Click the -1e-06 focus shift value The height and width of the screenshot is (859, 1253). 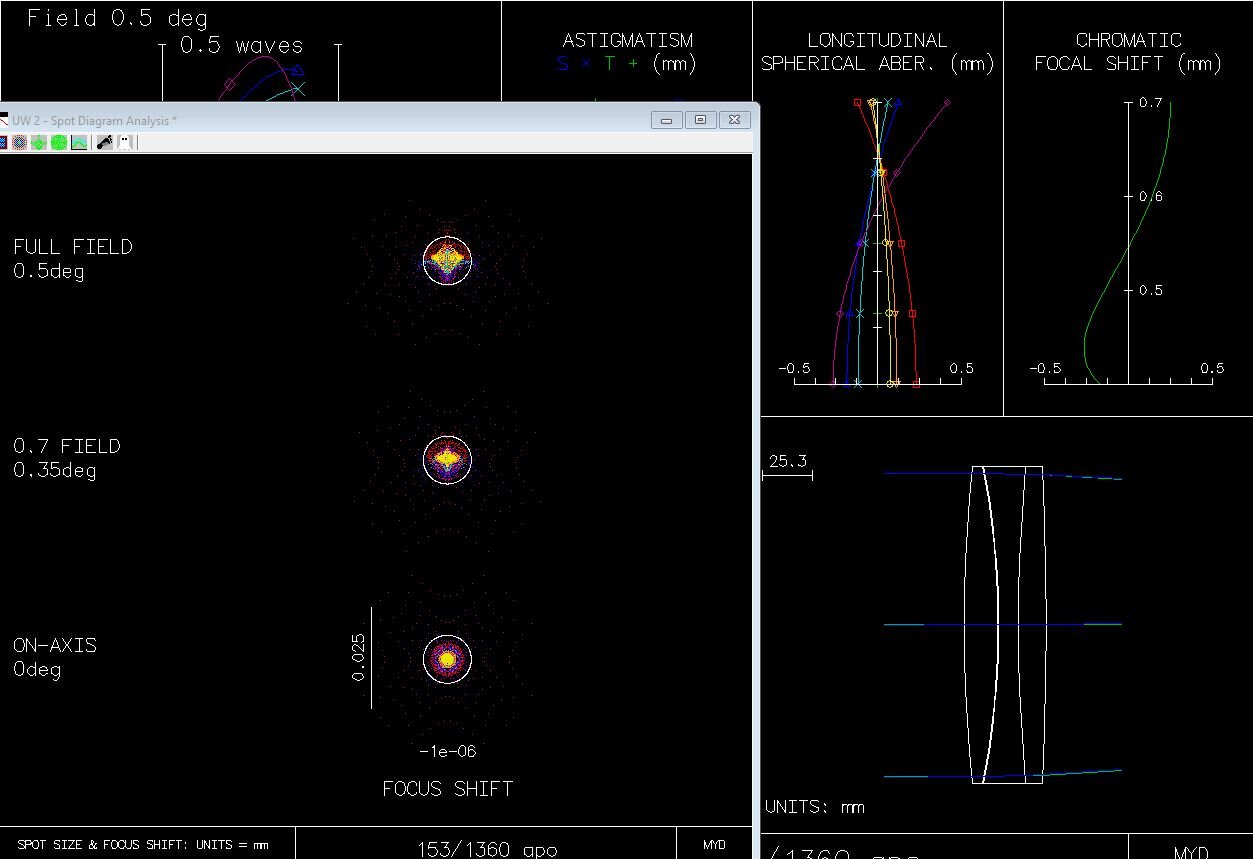coord(447,751)
